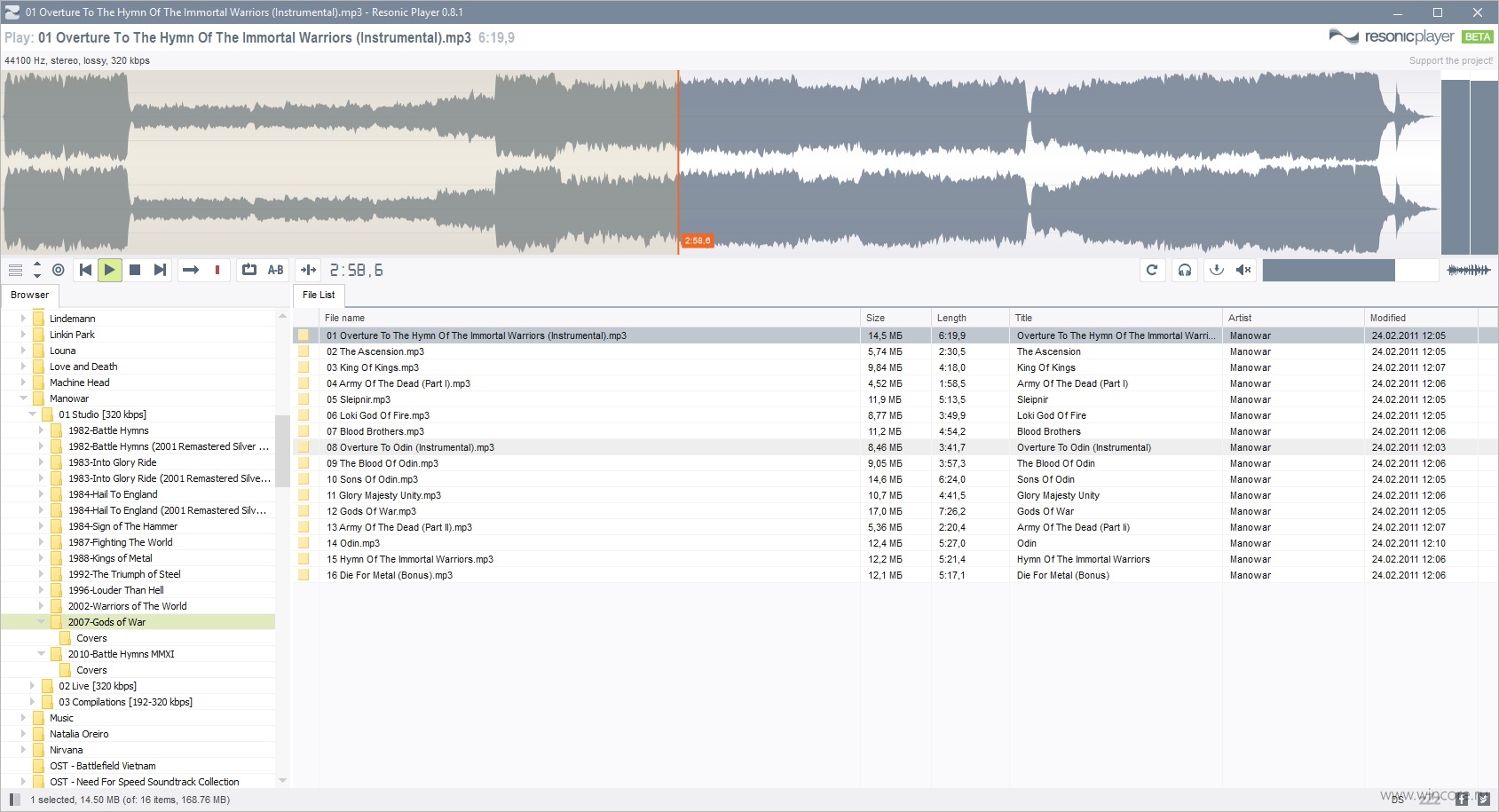The image size is (1499, 812).
Task: Click the circular target icon in the toolbar
Action: 59,270
